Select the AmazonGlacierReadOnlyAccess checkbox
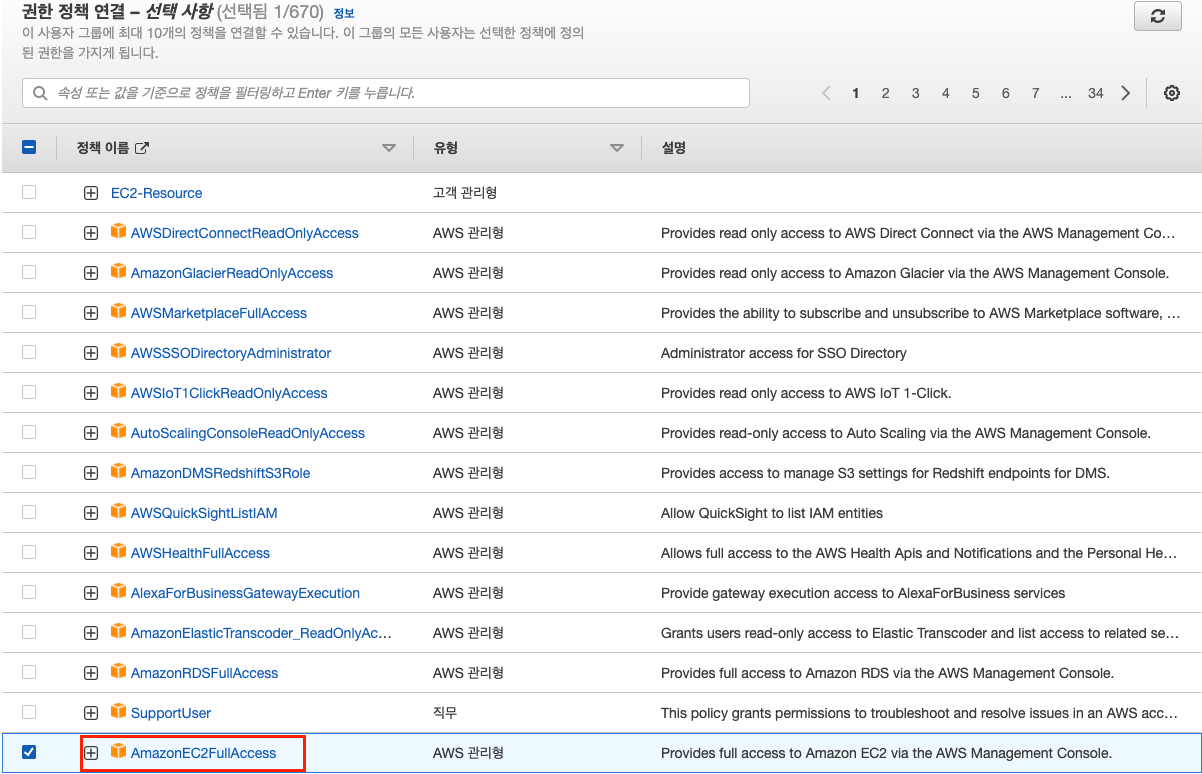This screenshot has height=774, width=1202. pyautogui.click(x=29, y=272)
